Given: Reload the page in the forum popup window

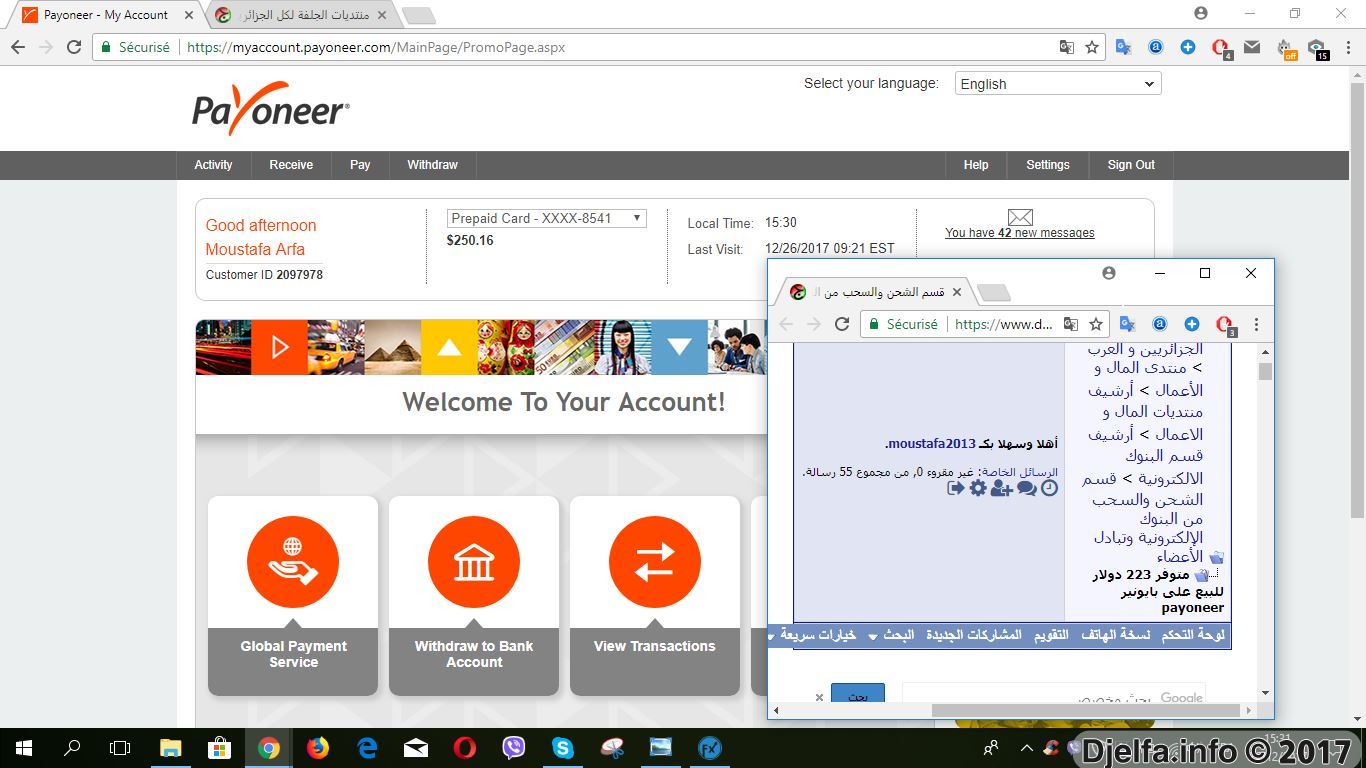Looking at the screenshot, I should 842,324.
